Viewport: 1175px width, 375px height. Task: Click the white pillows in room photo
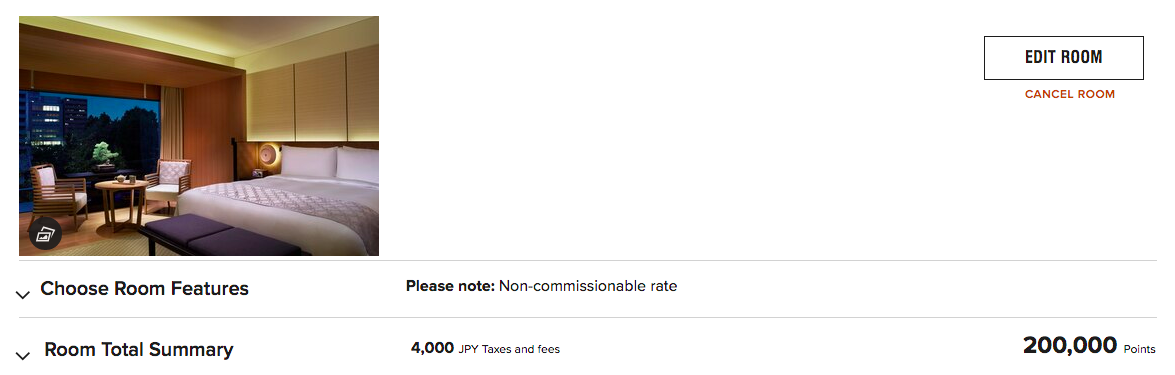click(330, 161)
